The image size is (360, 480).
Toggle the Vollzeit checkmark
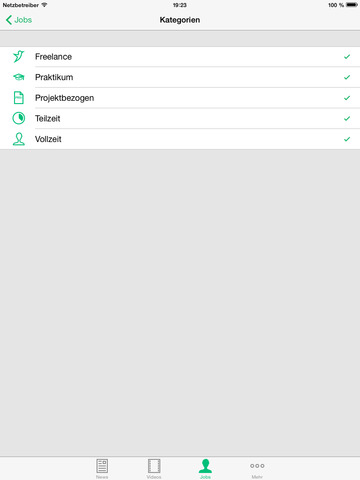click(x=347, y=139)
